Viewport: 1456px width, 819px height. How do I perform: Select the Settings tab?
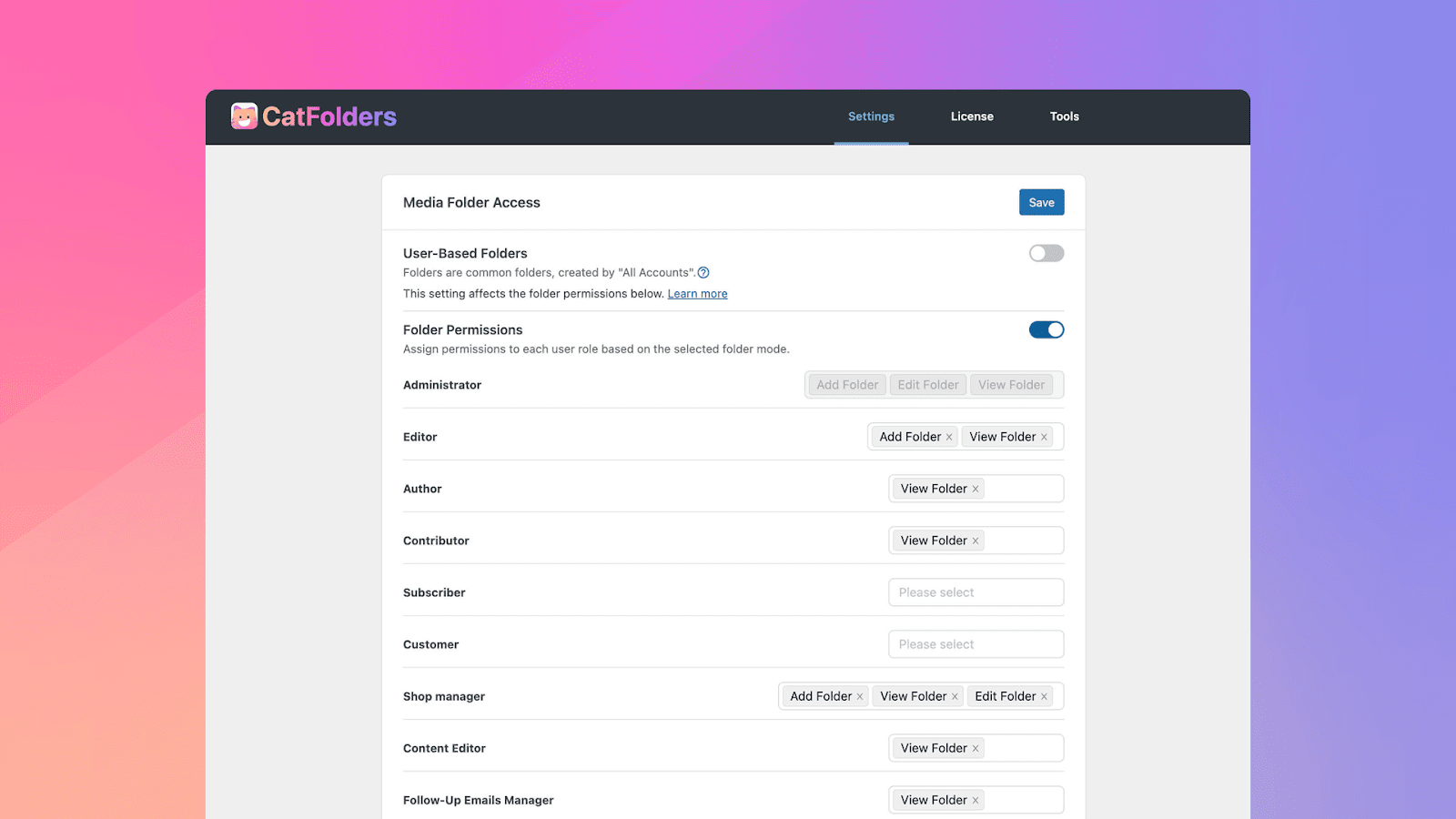(871, 116)
